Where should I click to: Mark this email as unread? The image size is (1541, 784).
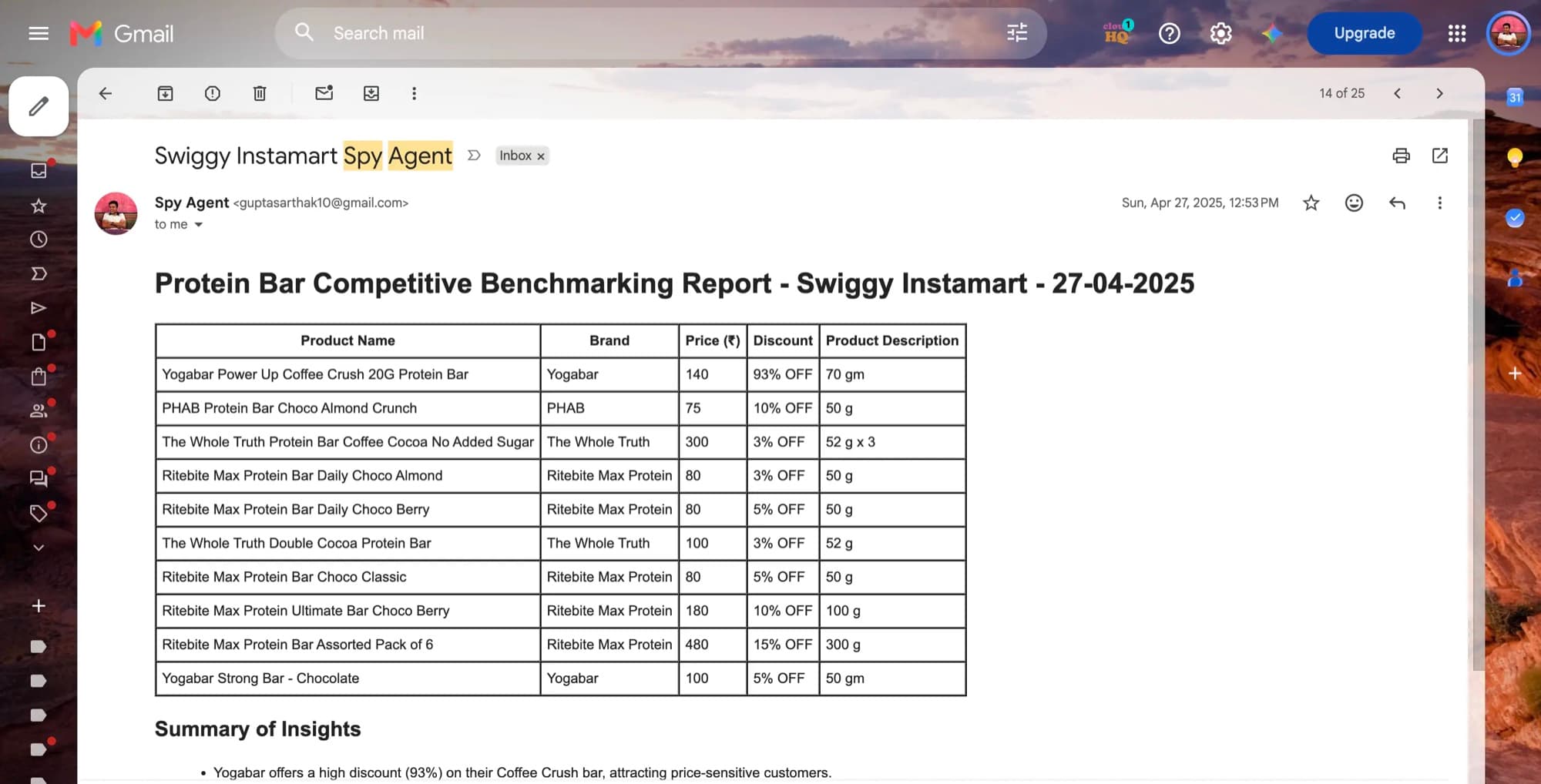coord(324,93)
